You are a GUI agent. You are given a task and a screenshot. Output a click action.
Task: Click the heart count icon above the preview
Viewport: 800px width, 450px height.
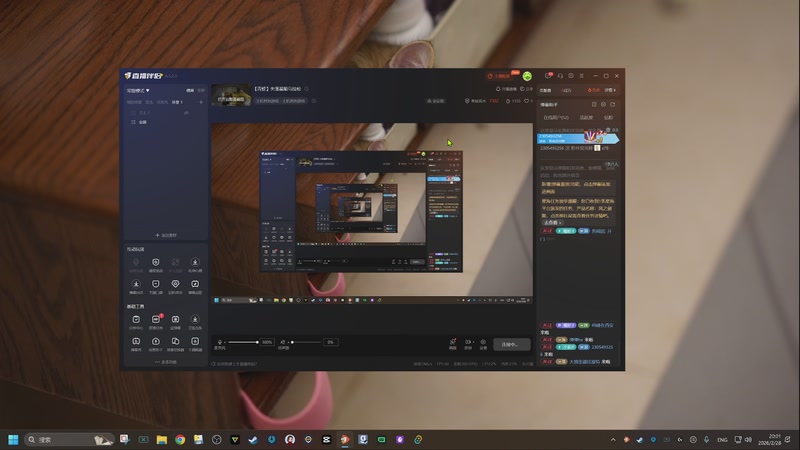pos(529,101)
